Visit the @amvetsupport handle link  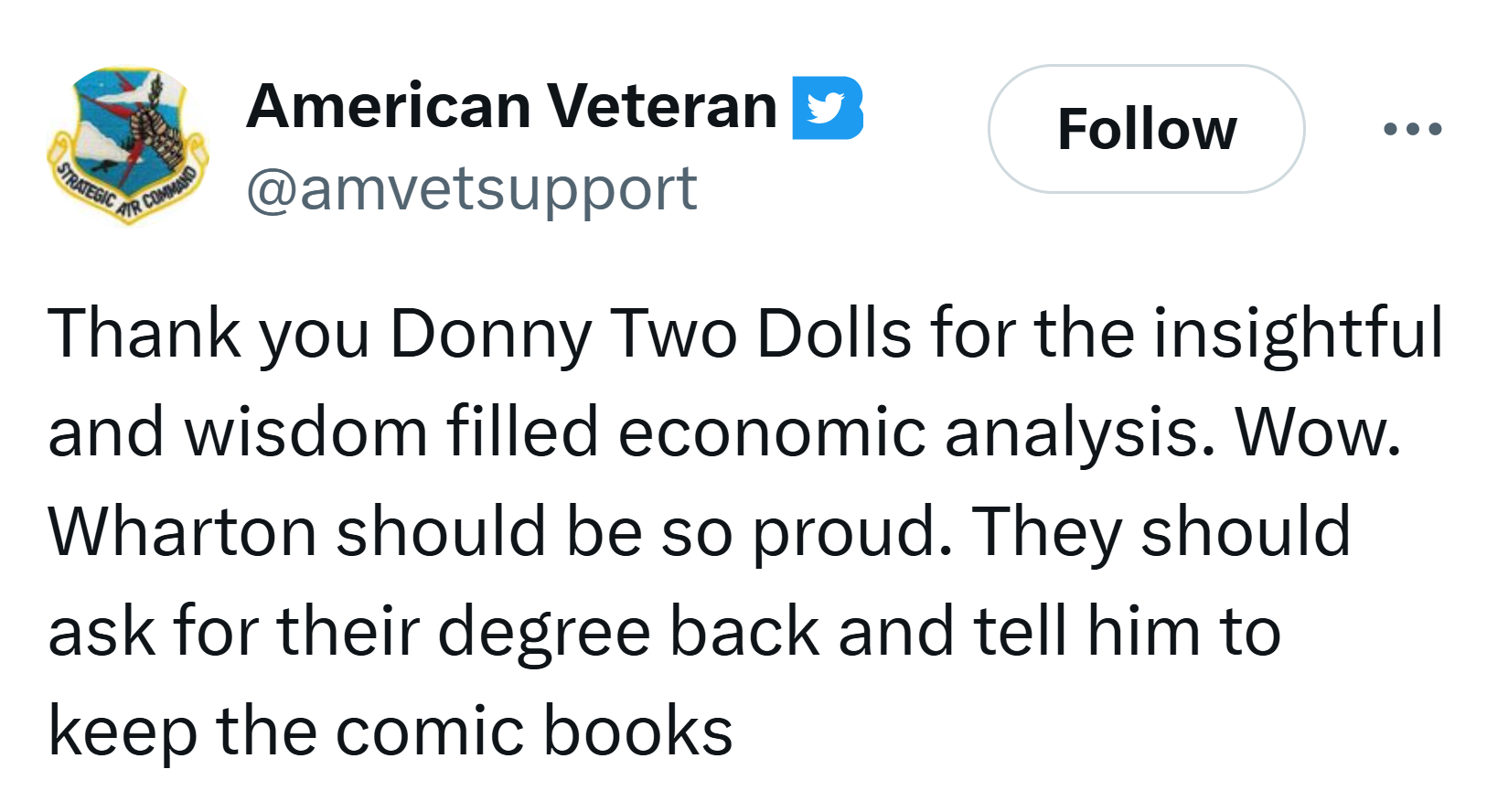[x=472, y=189]
